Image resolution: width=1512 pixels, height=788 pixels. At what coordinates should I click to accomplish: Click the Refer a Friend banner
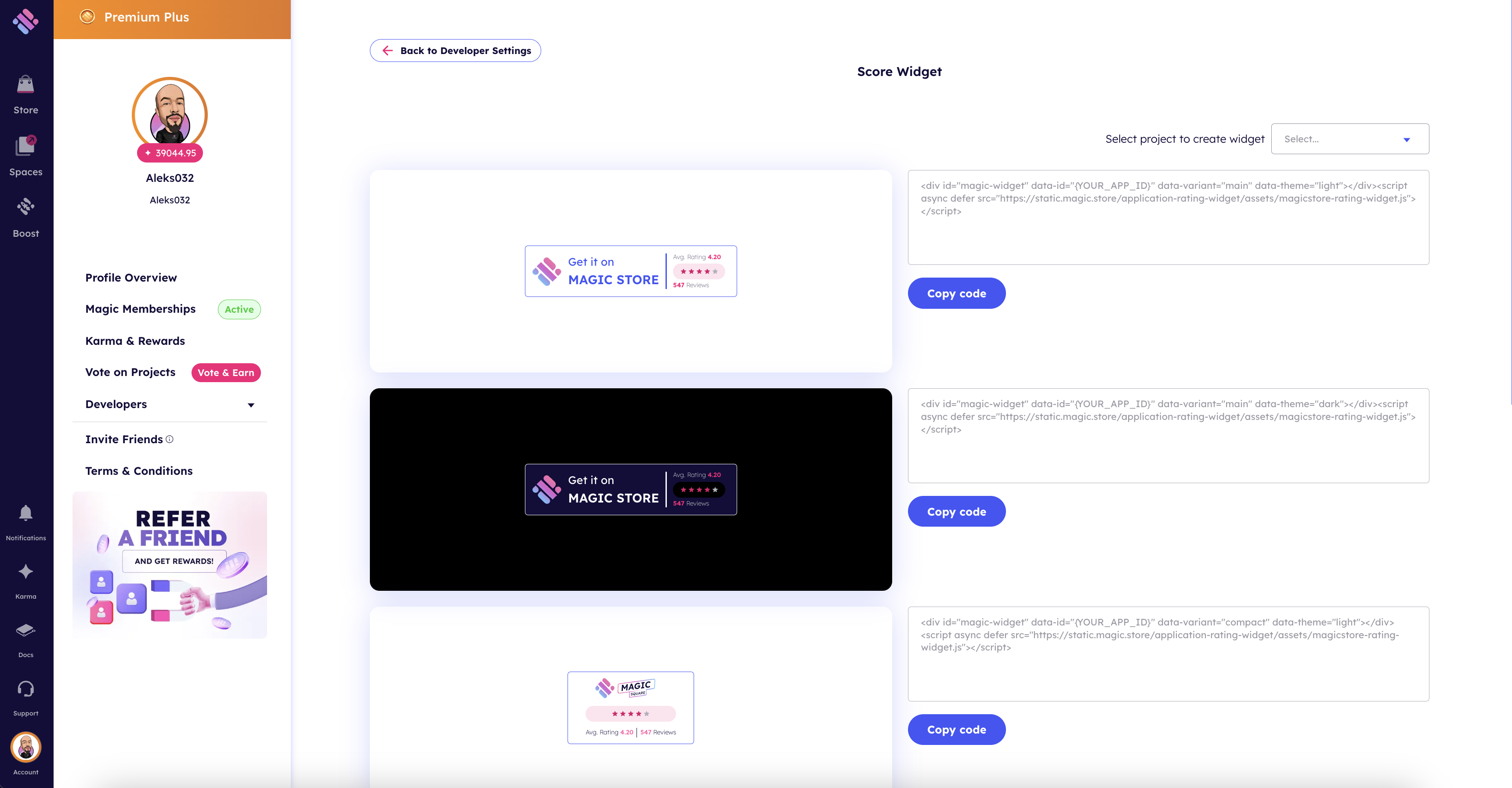pyautogui.click(x=170, y=565)
